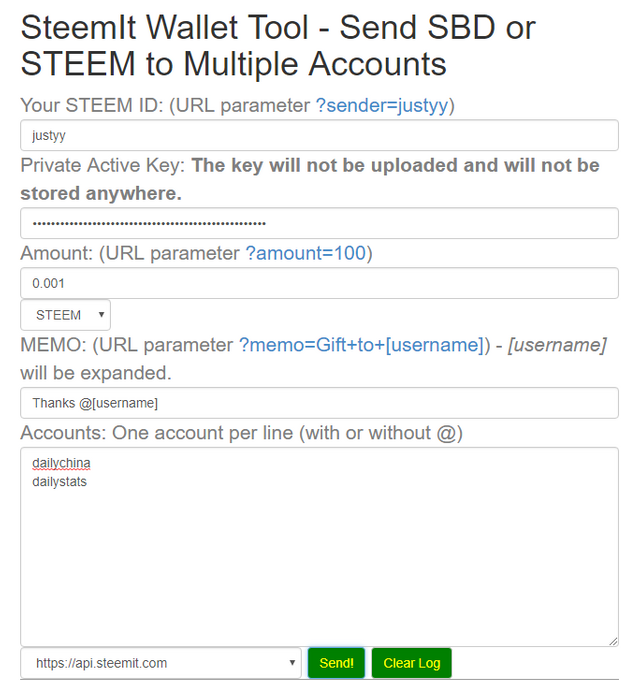
Task: Click the 'Your STEEM ID:' label text
Action: pos(92,105)
